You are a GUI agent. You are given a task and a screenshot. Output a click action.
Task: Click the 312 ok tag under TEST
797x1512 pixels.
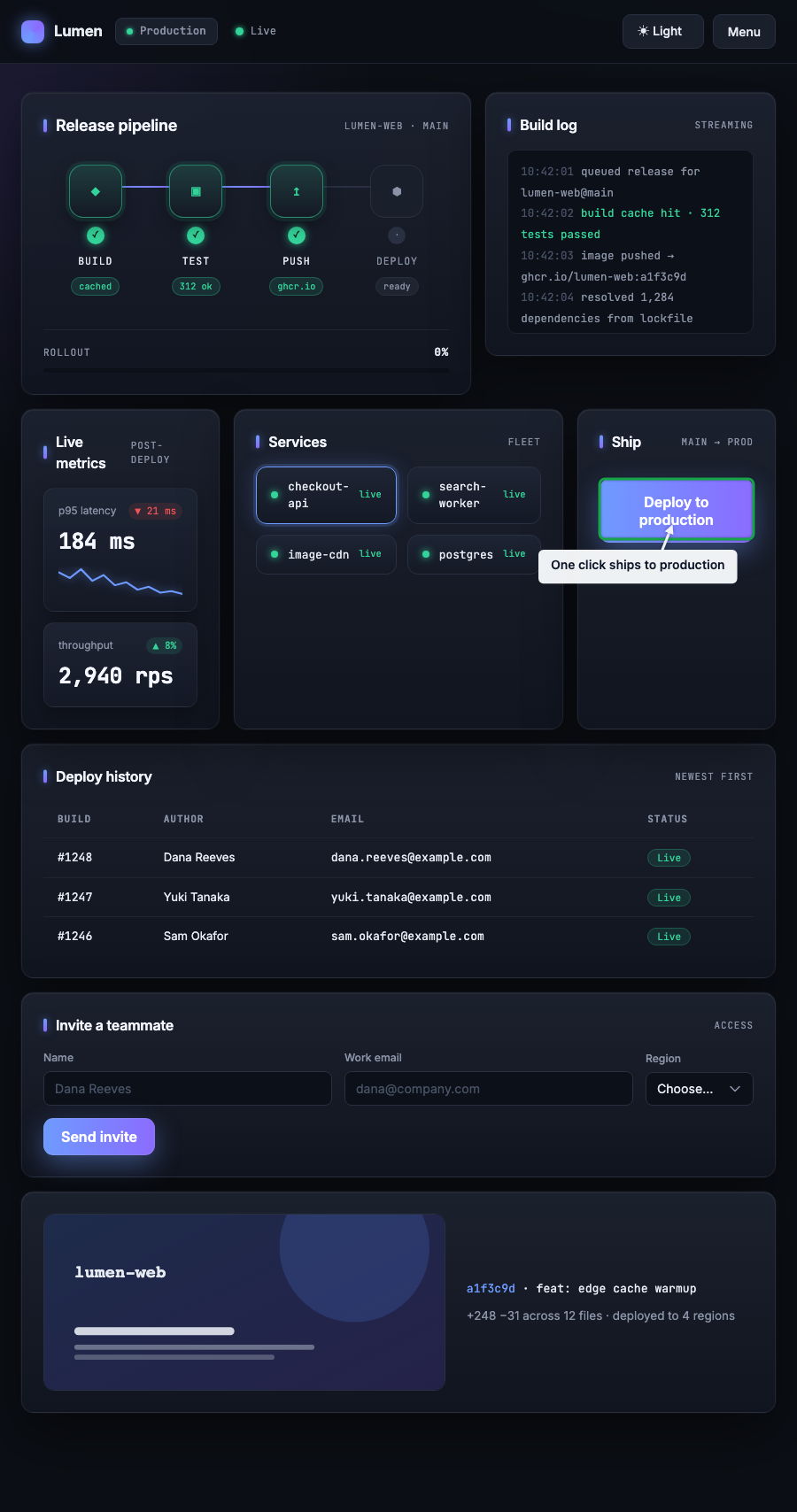pos(196,287)
